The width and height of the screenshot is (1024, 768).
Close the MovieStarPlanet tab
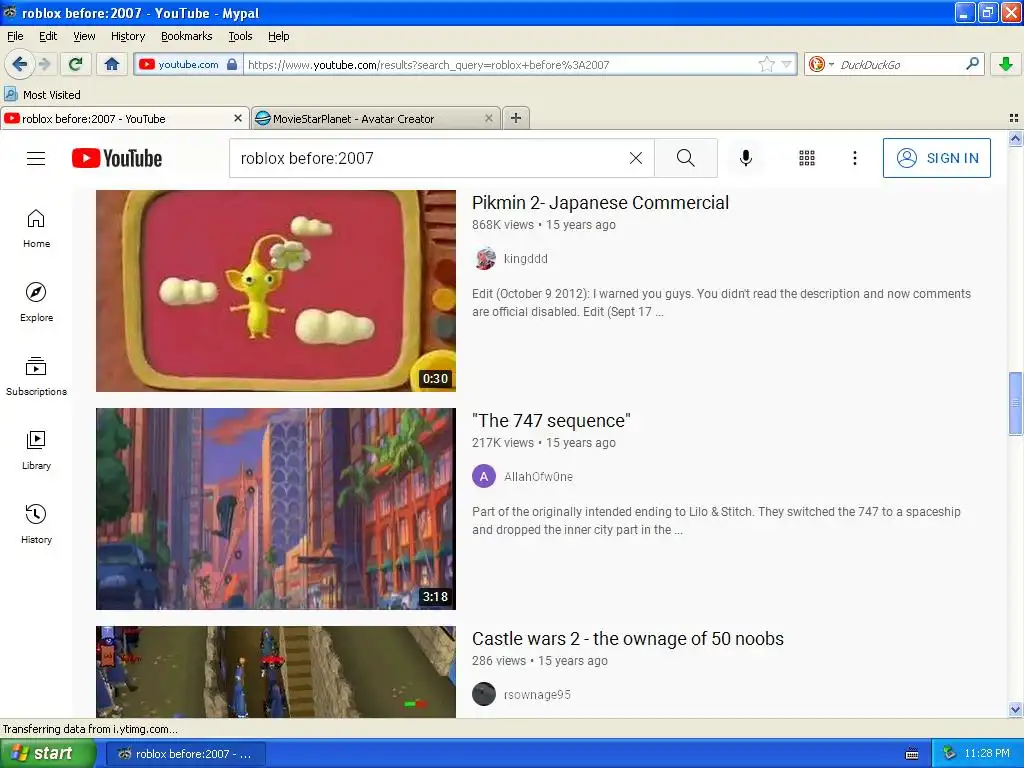(x=488, y=118)
